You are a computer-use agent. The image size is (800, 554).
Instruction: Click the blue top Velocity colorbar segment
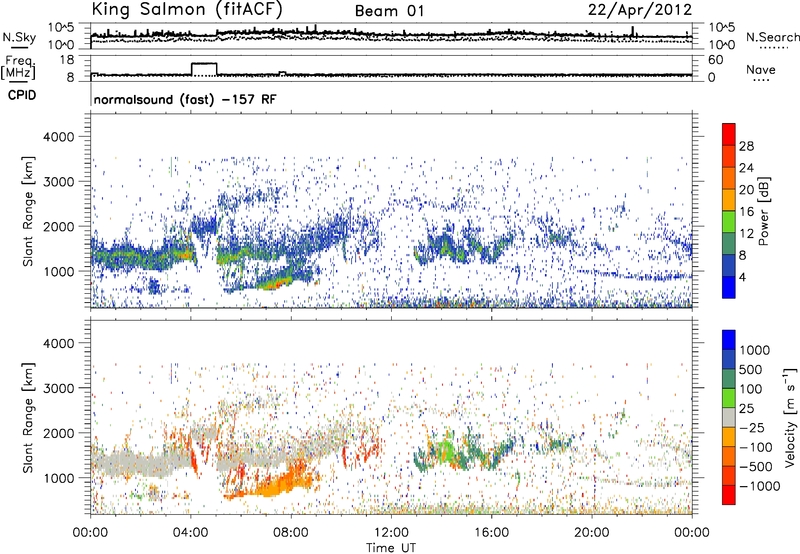729,340
